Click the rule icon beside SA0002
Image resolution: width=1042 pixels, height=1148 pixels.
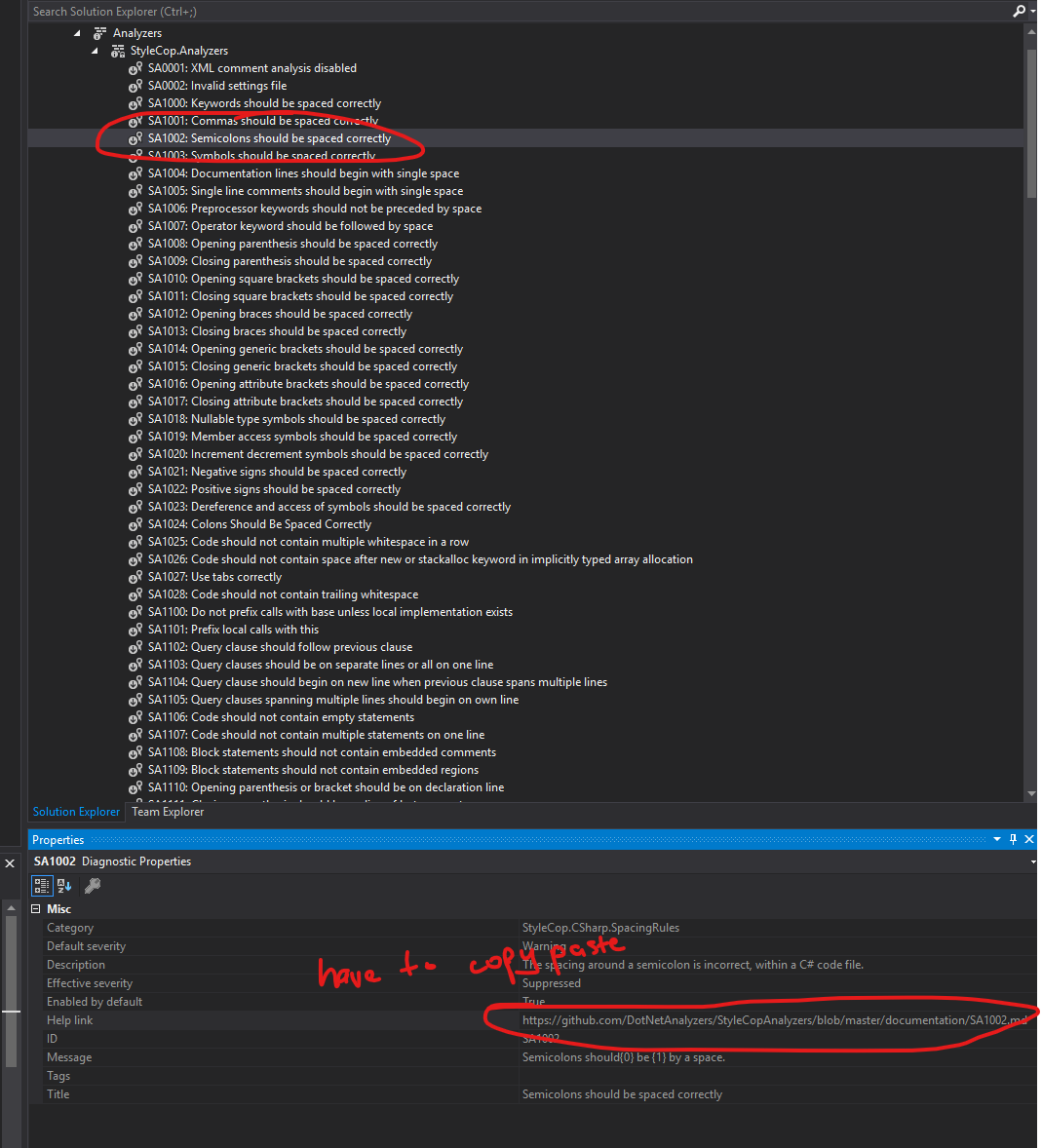tap(135, 86)
